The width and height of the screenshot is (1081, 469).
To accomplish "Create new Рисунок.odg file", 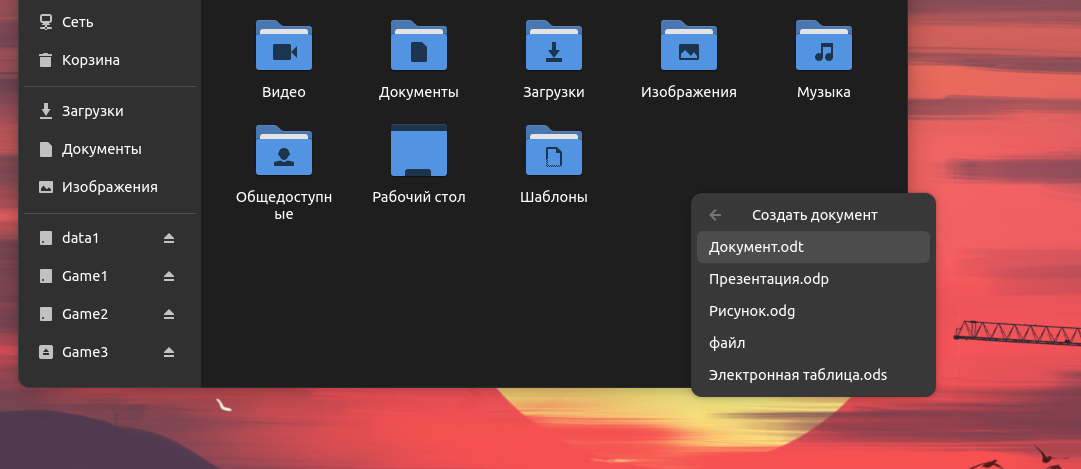I will pyautogui.click(x=814, y=311).
